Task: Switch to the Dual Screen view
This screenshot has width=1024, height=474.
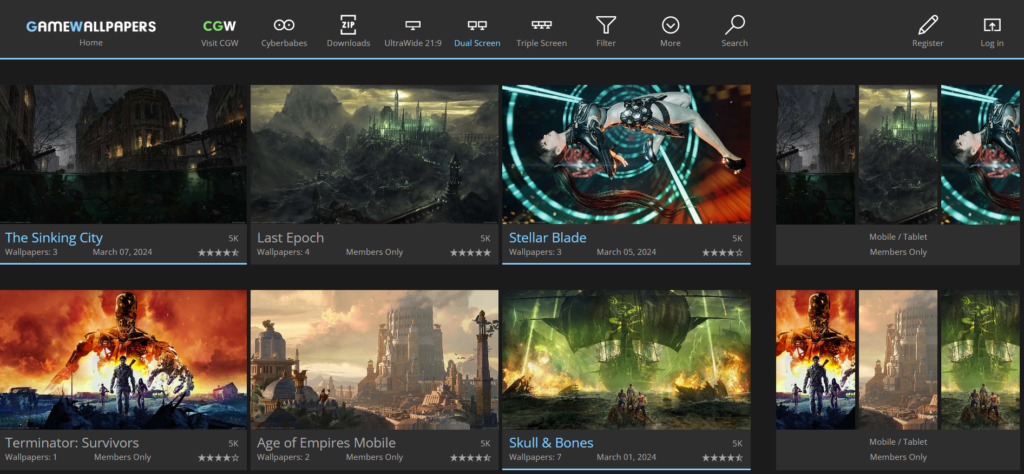Action: 477,25
